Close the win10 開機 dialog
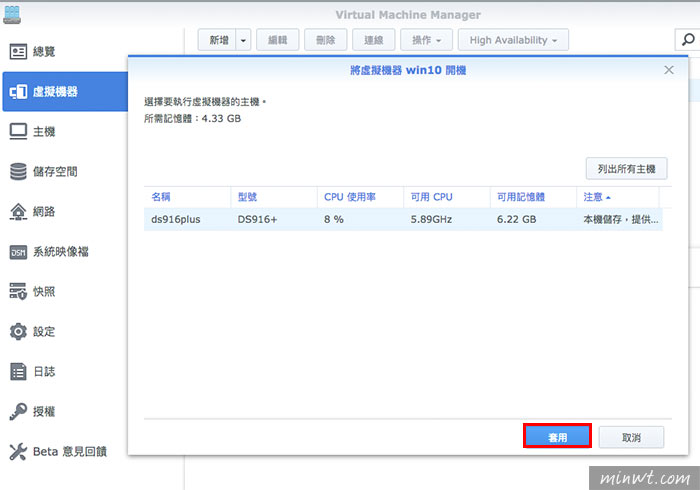The width and height of the screenshot is (700, 490). [669, 70]
